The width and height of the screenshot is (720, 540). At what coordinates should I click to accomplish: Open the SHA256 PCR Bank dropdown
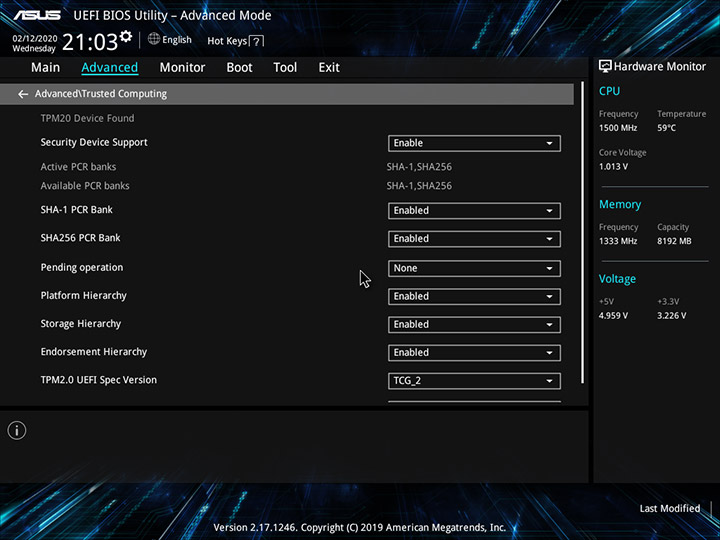click(x=474, y=239)
